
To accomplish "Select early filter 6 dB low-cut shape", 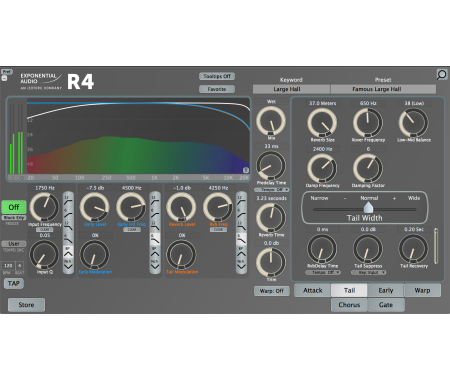I will tap(155, 213).
